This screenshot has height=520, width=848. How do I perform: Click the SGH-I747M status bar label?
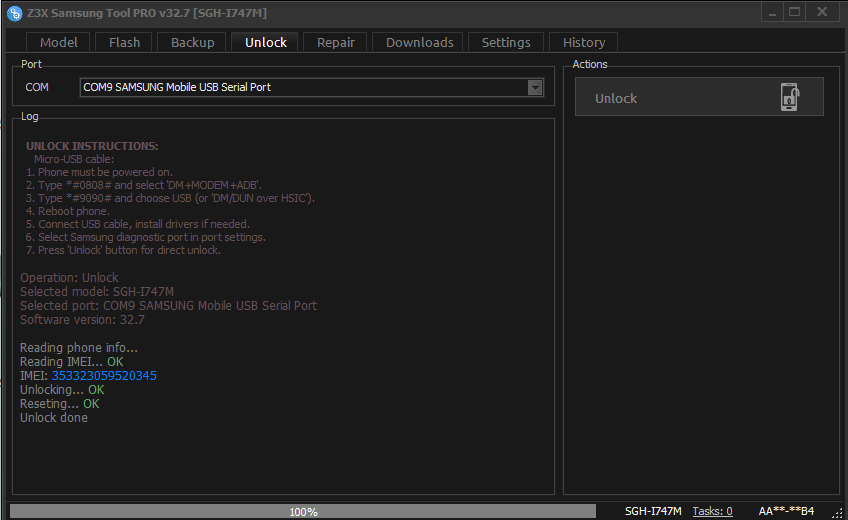653,511
